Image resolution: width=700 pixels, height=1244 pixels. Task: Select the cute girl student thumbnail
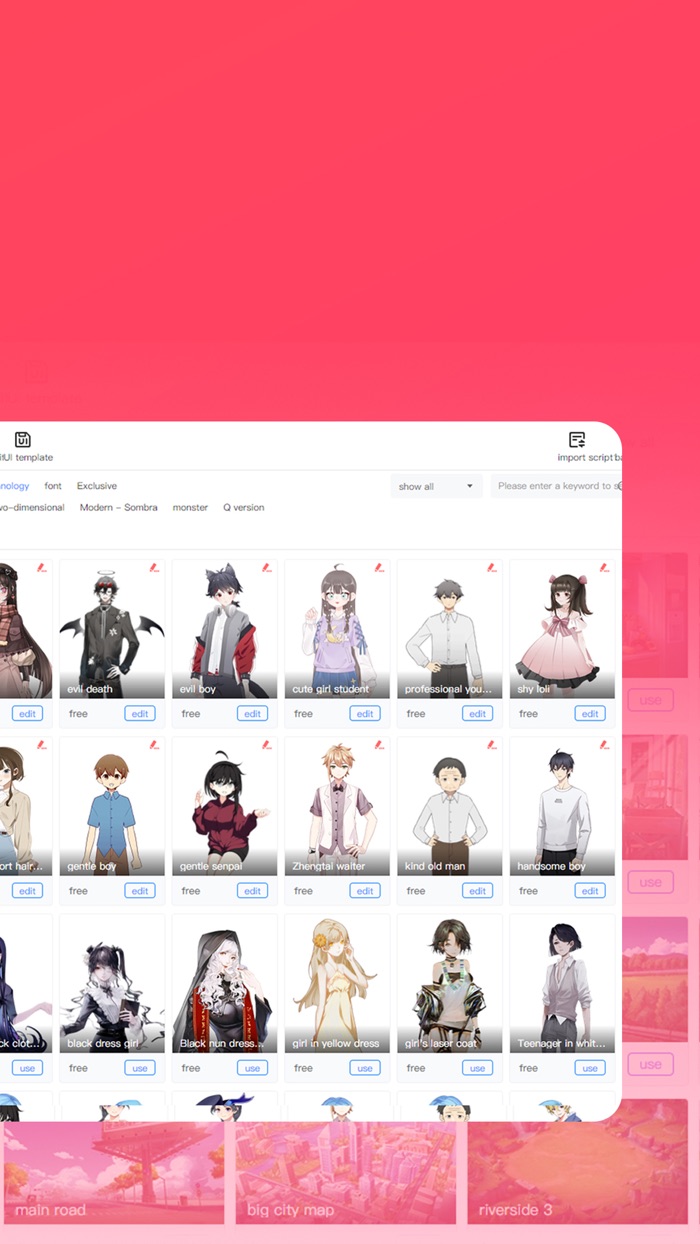pos(337,628)
